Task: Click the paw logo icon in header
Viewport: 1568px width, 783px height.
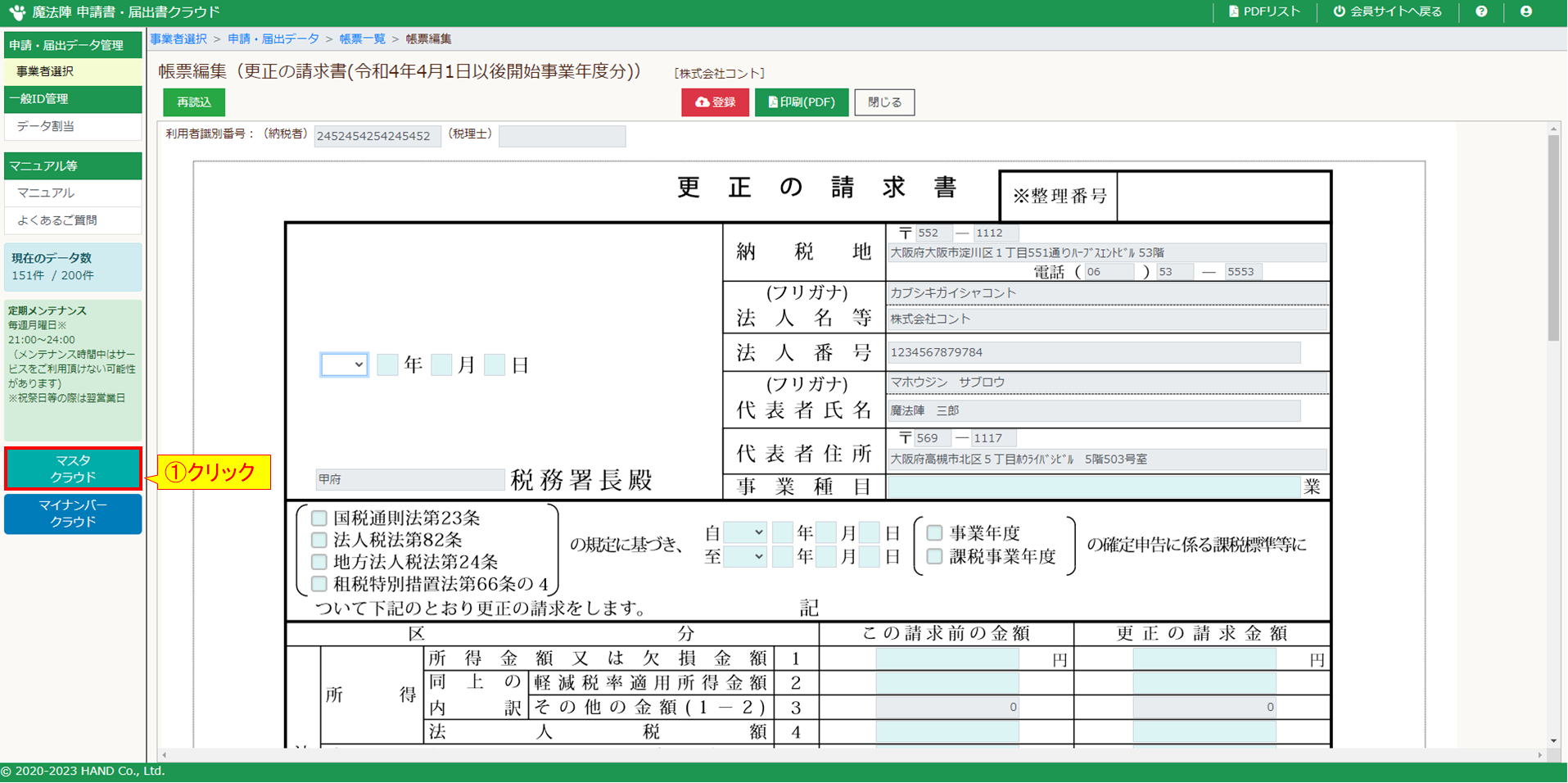Action: (x=17, y=12)
